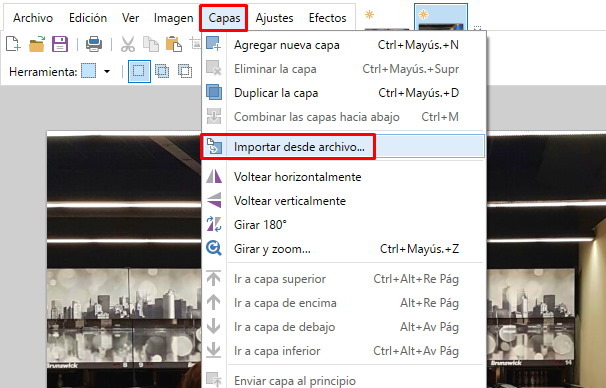Click the Paste clipboard icon
Image resolution: width=606 pixels, height=388 pixels.
pos(174,44)
